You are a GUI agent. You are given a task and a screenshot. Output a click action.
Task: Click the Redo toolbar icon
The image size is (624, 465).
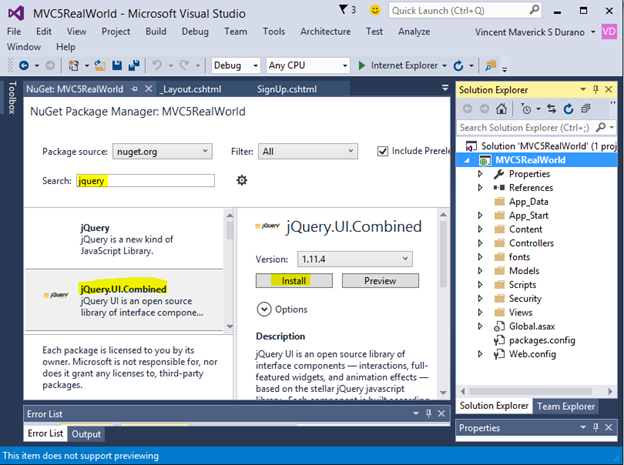coord(184,65)
